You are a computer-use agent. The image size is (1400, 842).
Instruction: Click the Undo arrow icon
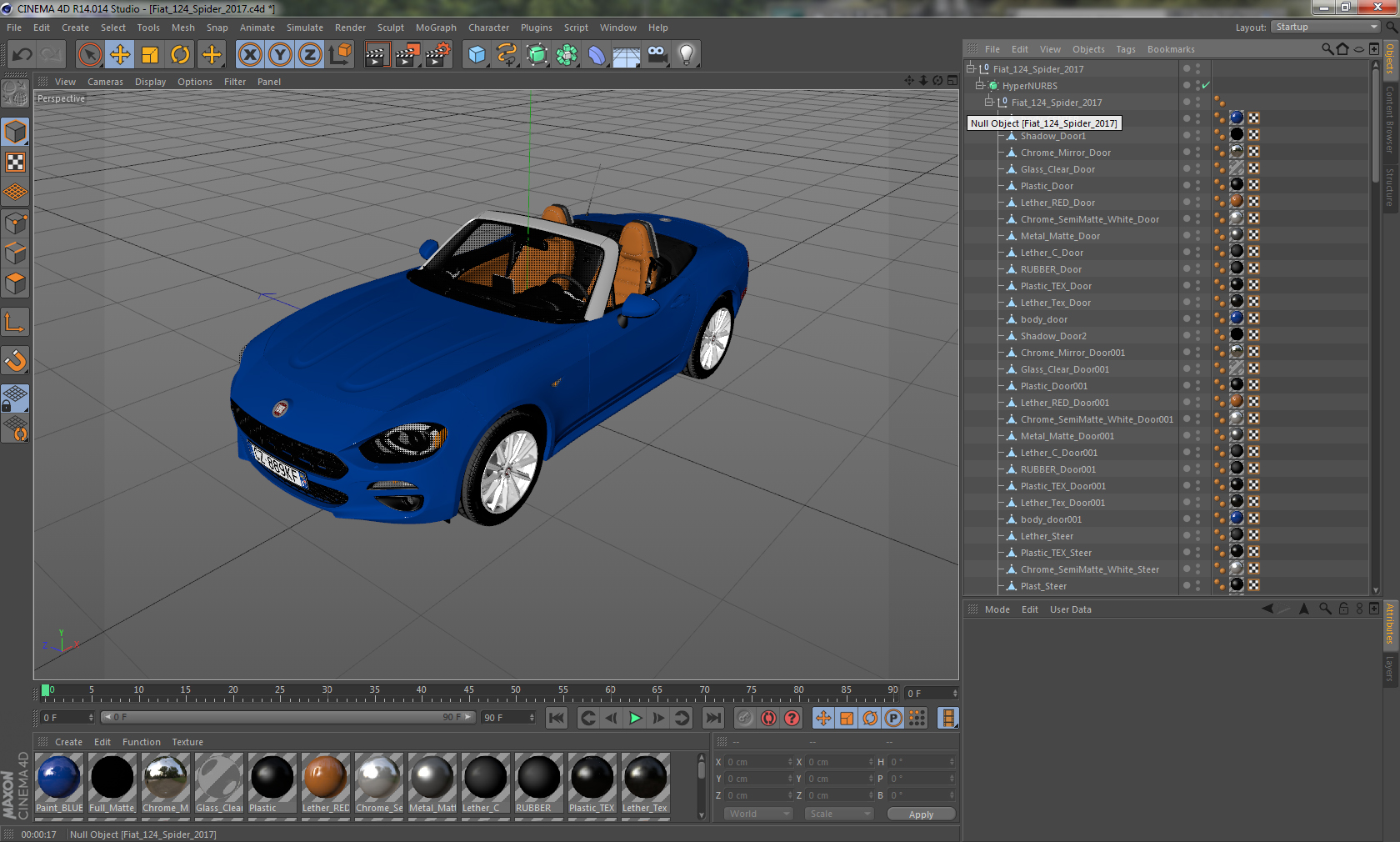tap(22, 55)
